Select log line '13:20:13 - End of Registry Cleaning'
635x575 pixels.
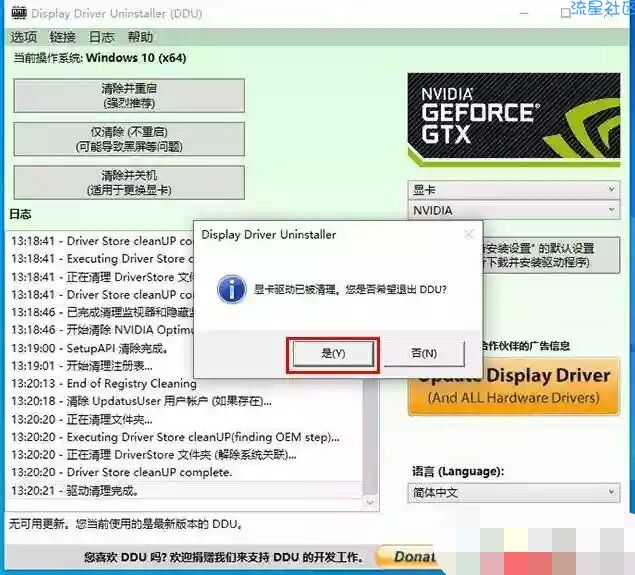tap(104, 383)
